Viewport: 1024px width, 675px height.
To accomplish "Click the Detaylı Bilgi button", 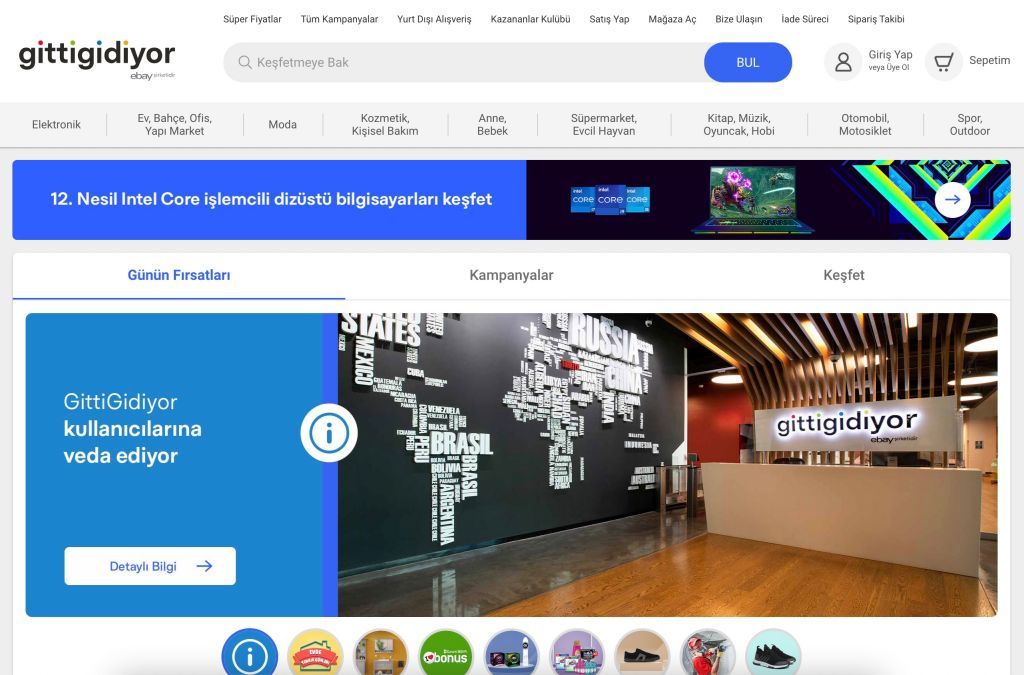I will pyautogui.click(x=150, y=566).
